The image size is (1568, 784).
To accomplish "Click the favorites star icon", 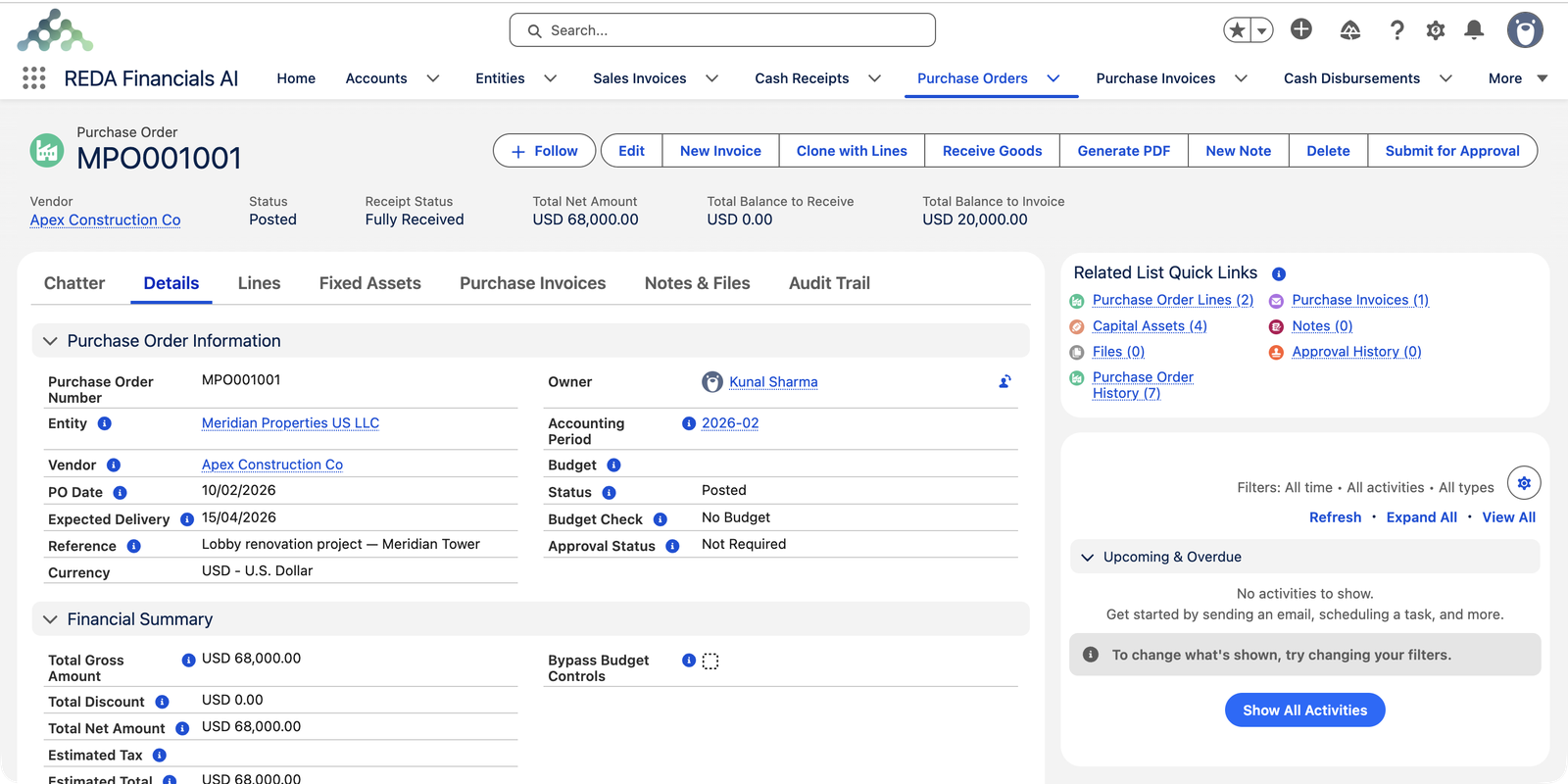I will click(x=1238, y=30).
